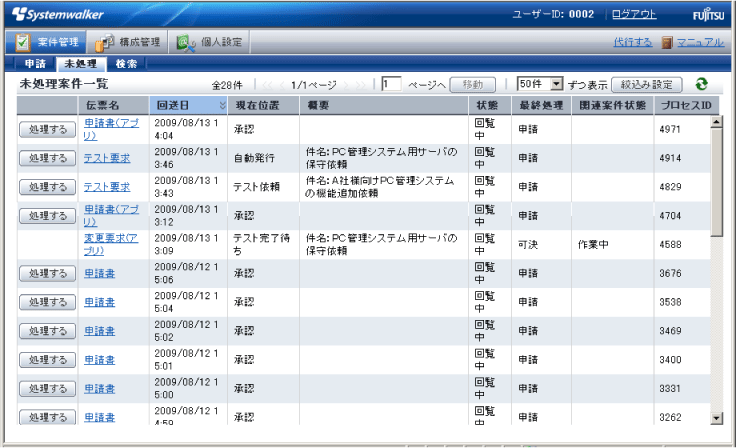Click 処理する for process 4914

[47, 158]
